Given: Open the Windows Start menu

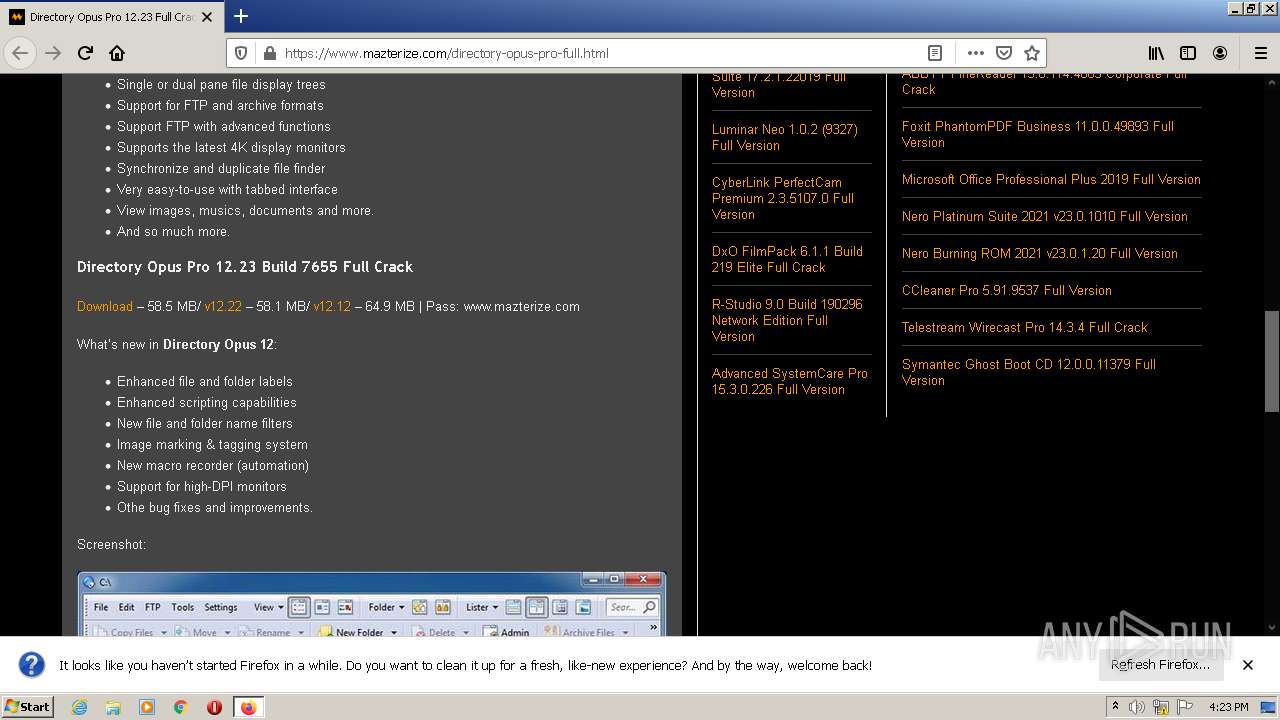Looking at the screenshot, I should [x=28, y=706].
